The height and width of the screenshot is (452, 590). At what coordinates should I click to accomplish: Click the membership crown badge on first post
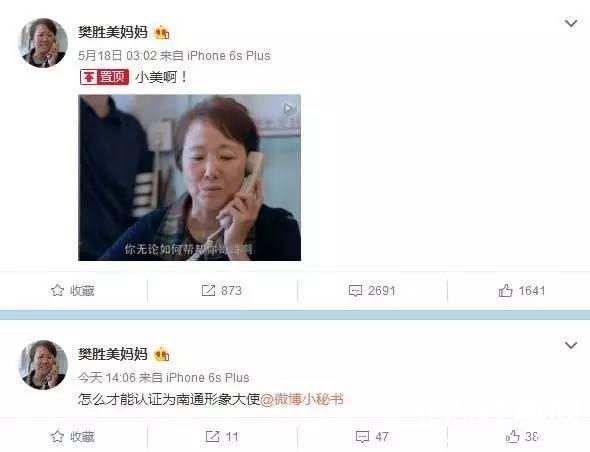(x=162, y=32)
